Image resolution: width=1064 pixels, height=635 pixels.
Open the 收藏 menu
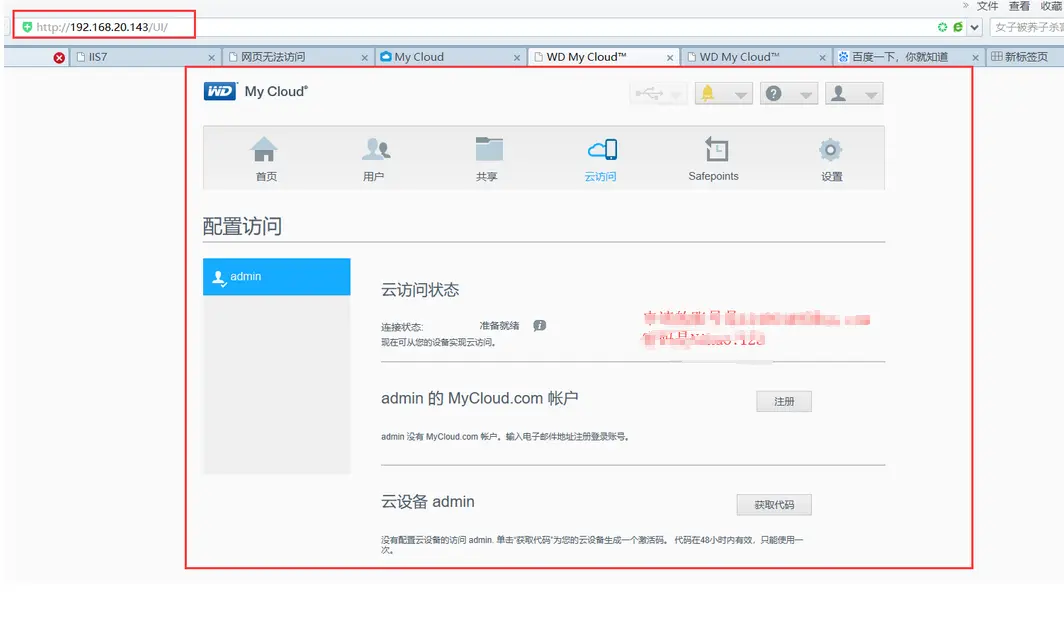(x=1051, y=6)
